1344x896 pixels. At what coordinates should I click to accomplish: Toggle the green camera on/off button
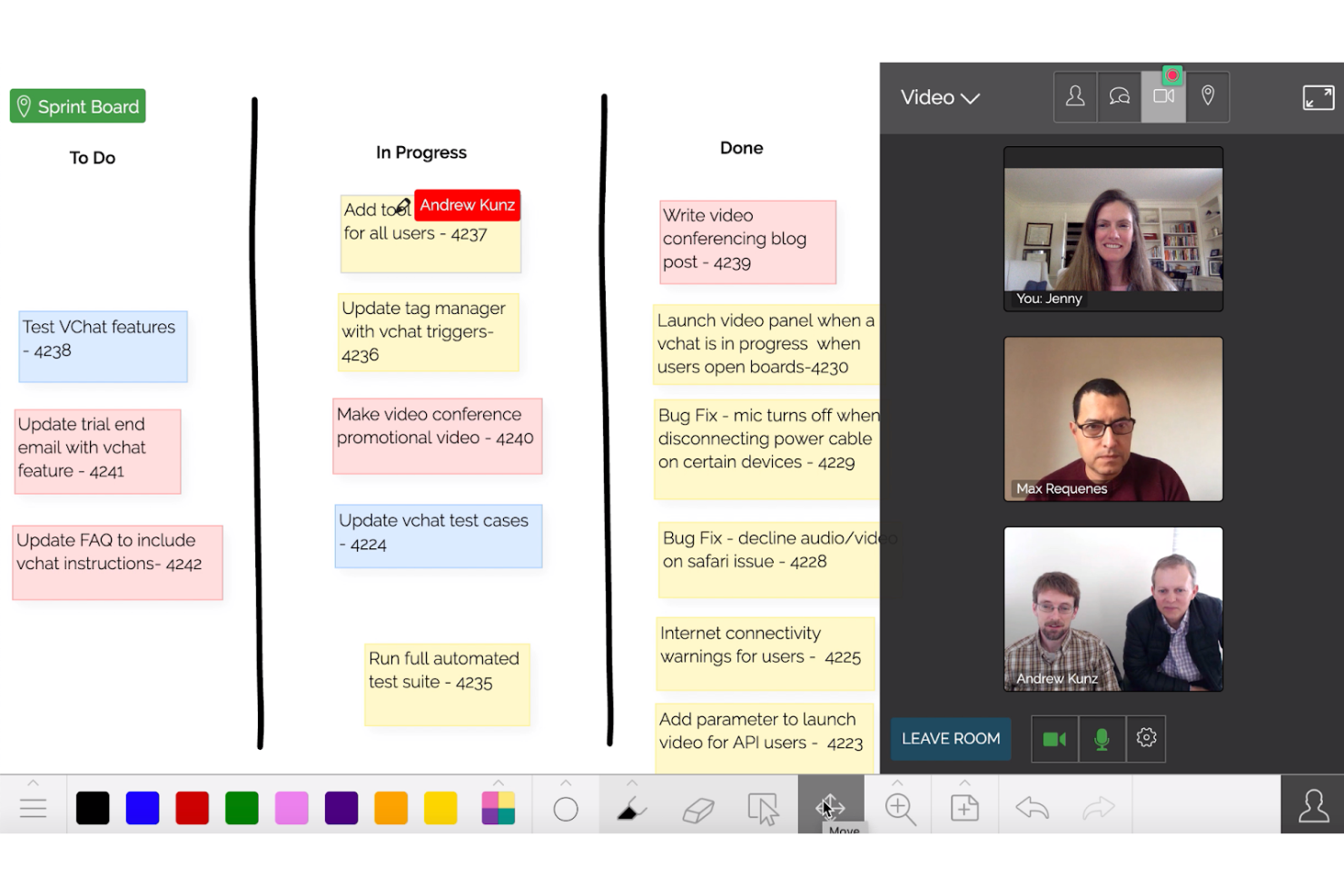[1054, 739]
